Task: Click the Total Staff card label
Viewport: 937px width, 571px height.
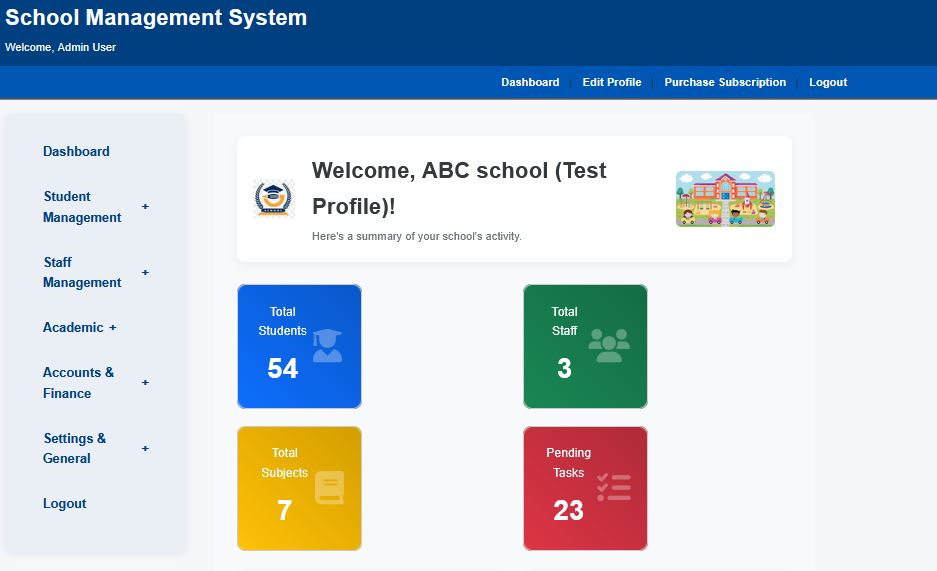Action: click(564, 321)
